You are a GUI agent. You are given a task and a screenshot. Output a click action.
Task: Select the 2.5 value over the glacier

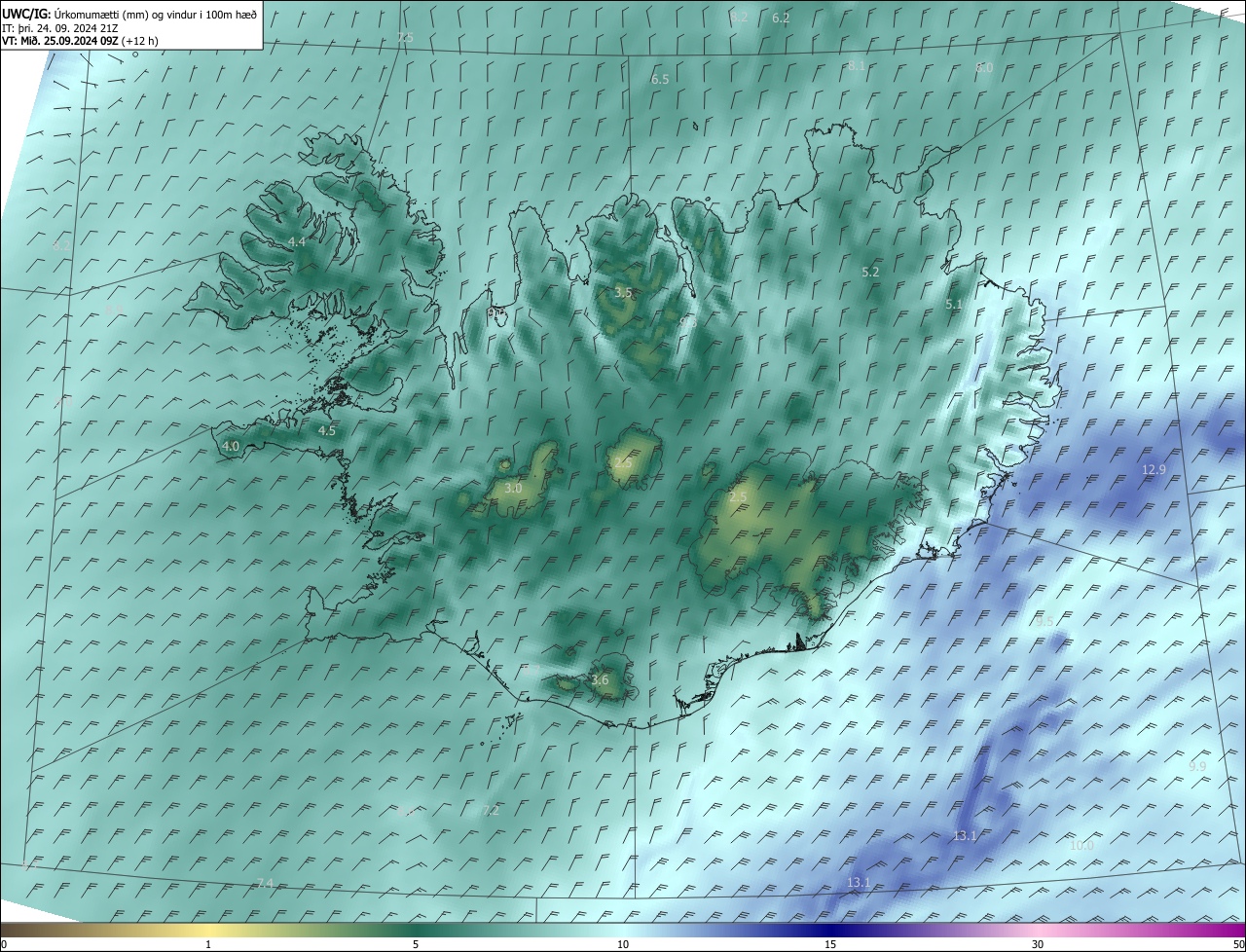pos(738,497)
